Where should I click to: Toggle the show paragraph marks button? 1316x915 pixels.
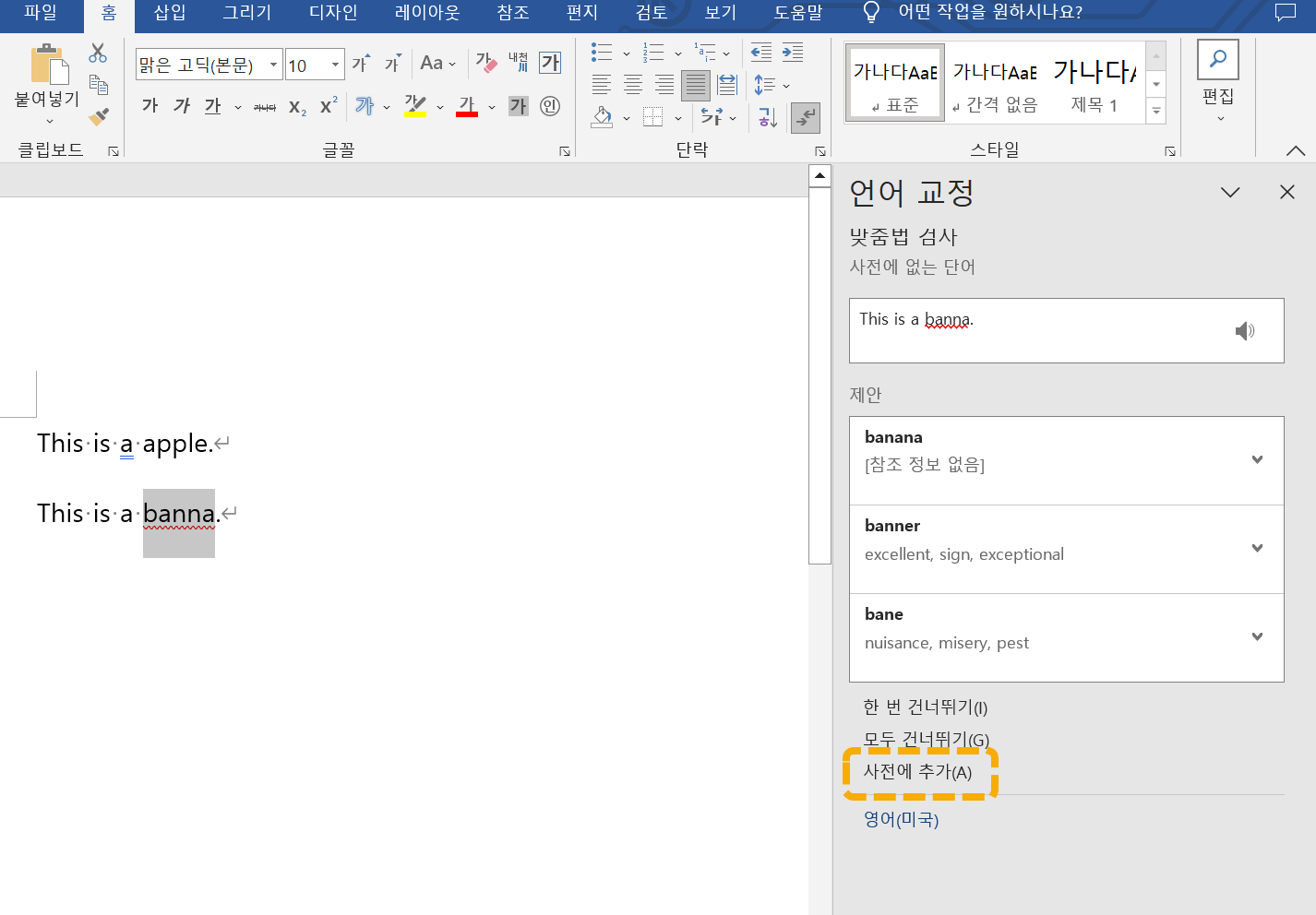click(x=805, y=117)
